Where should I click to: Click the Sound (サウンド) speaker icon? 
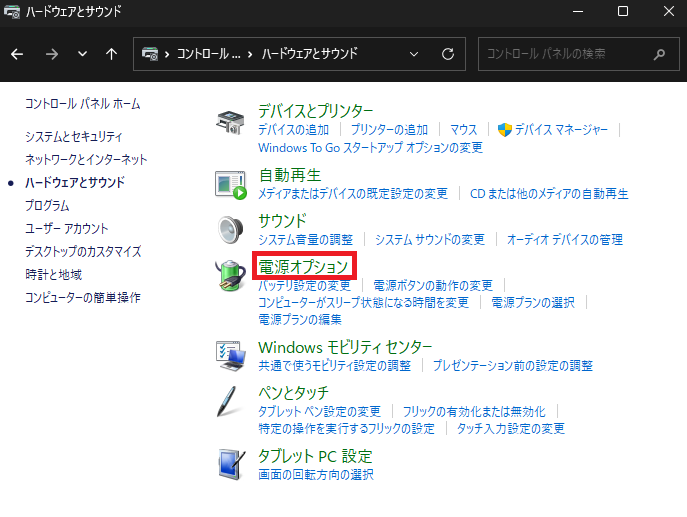232,229
